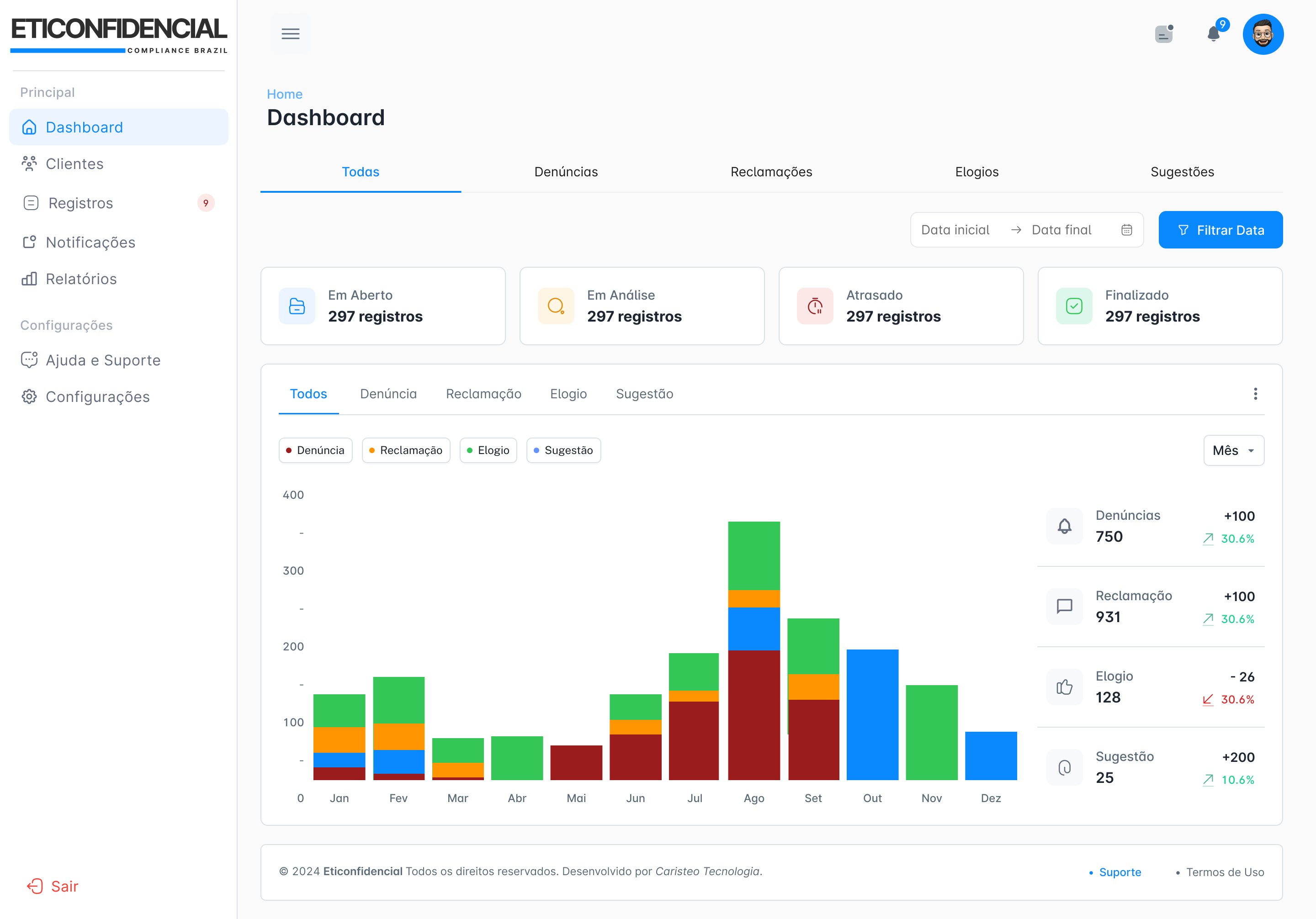Select the Elogio chart tab
1316x919 pixels.
(x=568, y=394)
